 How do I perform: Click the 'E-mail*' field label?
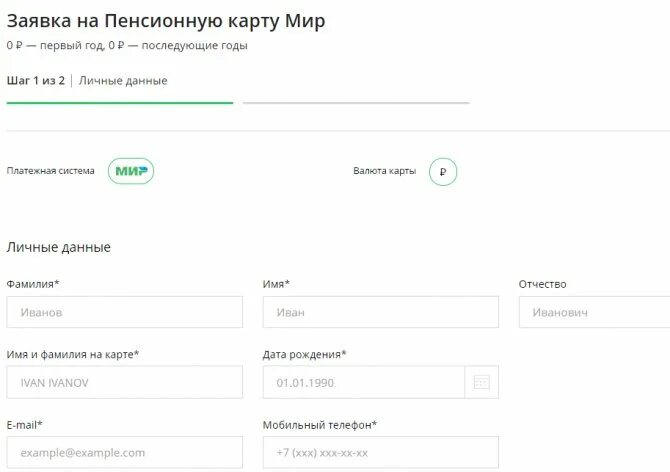(24, 425)
